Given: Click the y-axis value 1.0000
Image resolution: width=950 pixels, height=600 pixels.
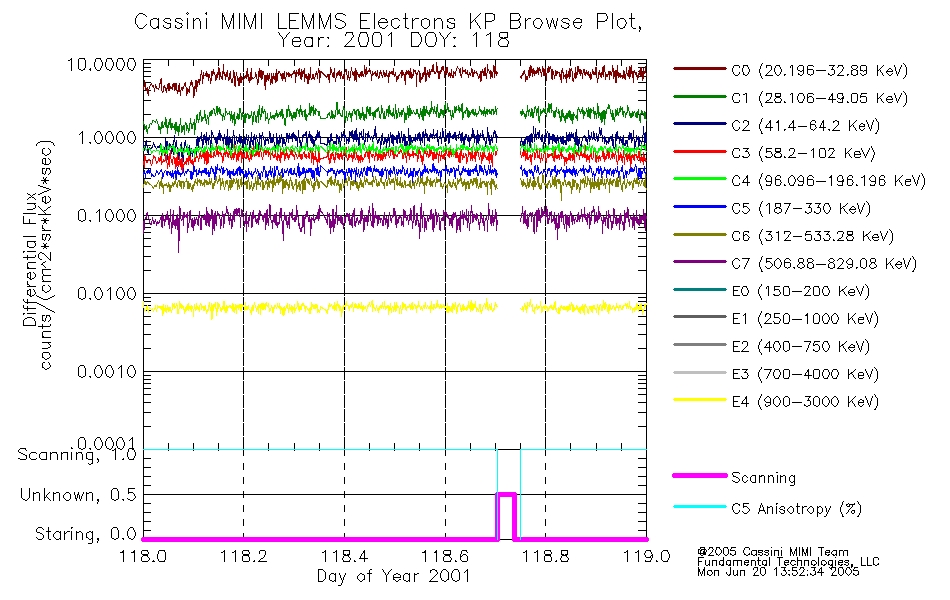Looking at the screenshot, I should [107, 138].
